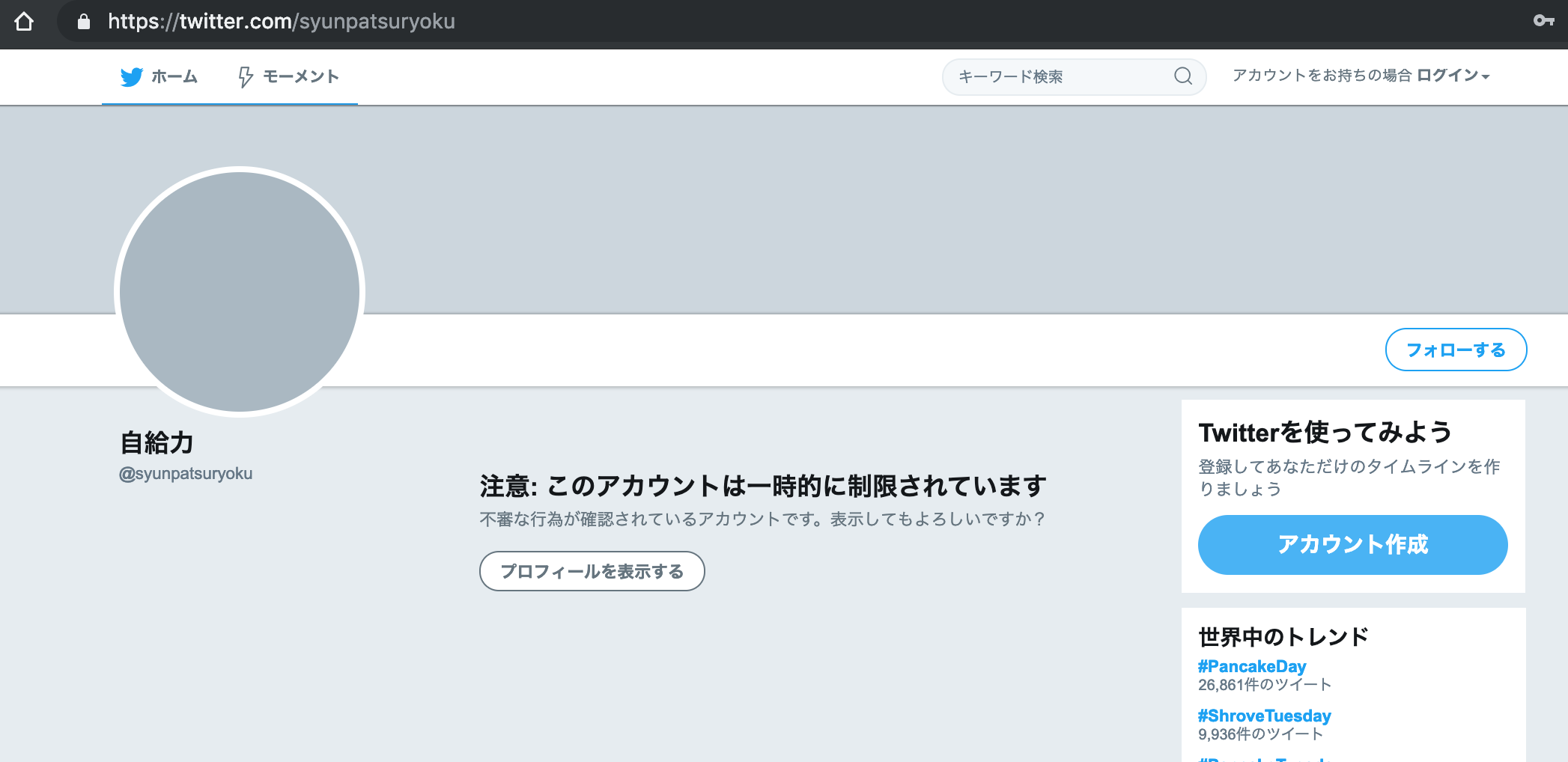Select the URL in the address bar
Screen dimensions: 1568x762
point(282,22)
